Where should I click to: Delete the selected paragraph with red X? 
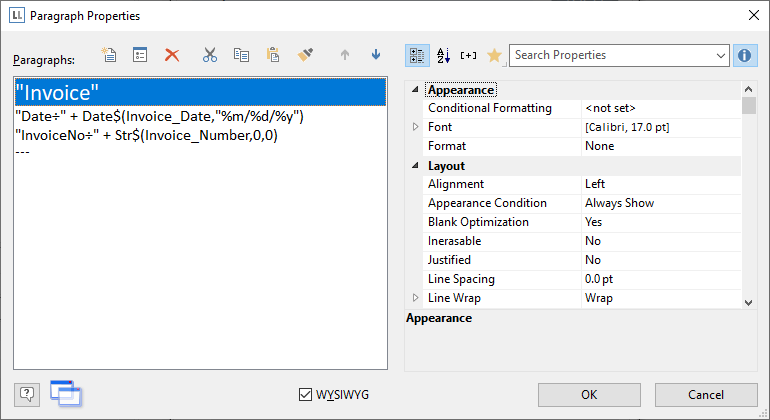point(172,56)
